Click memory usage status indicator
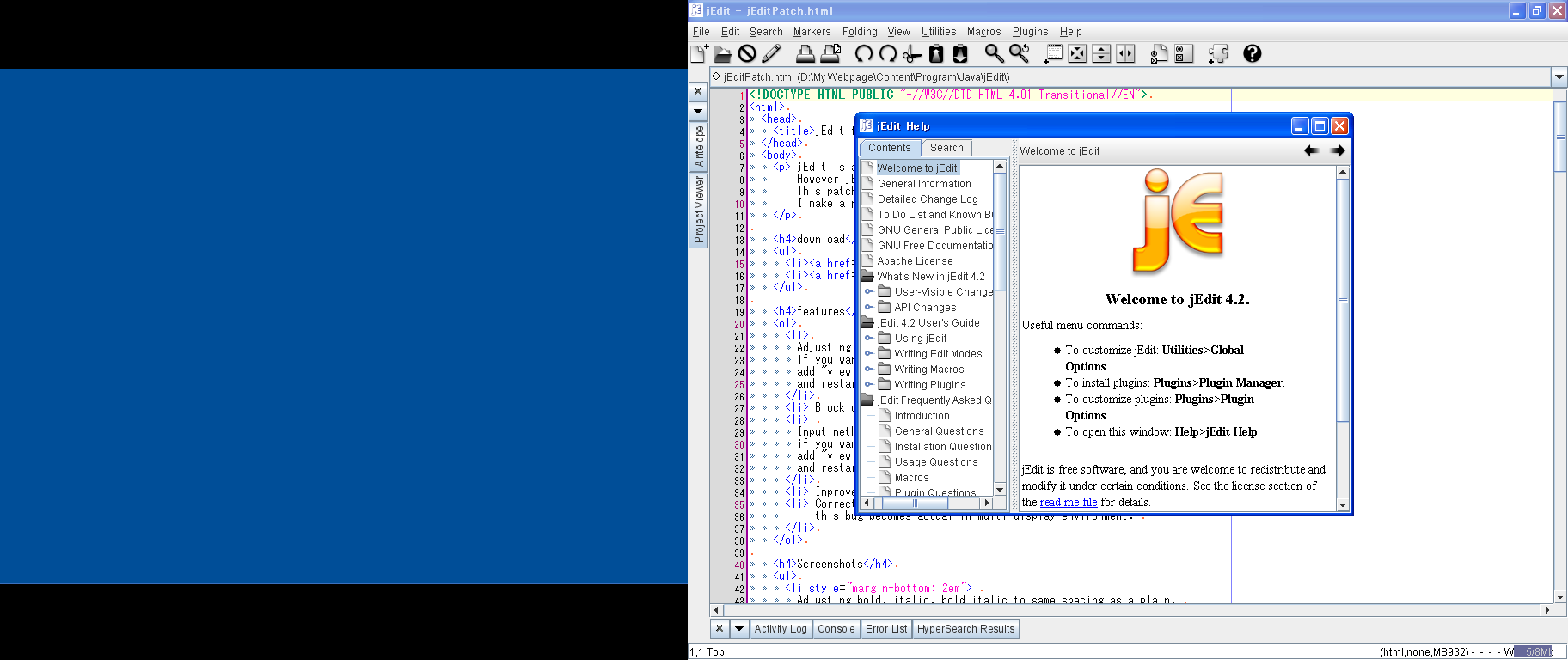 pos(1534,651)
